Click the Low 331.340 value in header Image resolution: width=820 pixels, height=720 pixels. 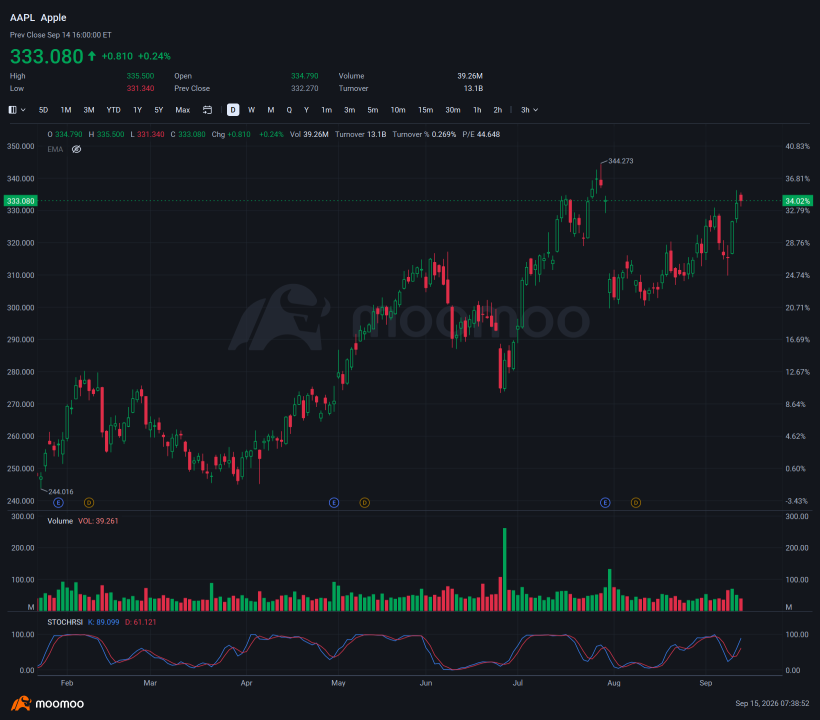[x=140, y=88]
